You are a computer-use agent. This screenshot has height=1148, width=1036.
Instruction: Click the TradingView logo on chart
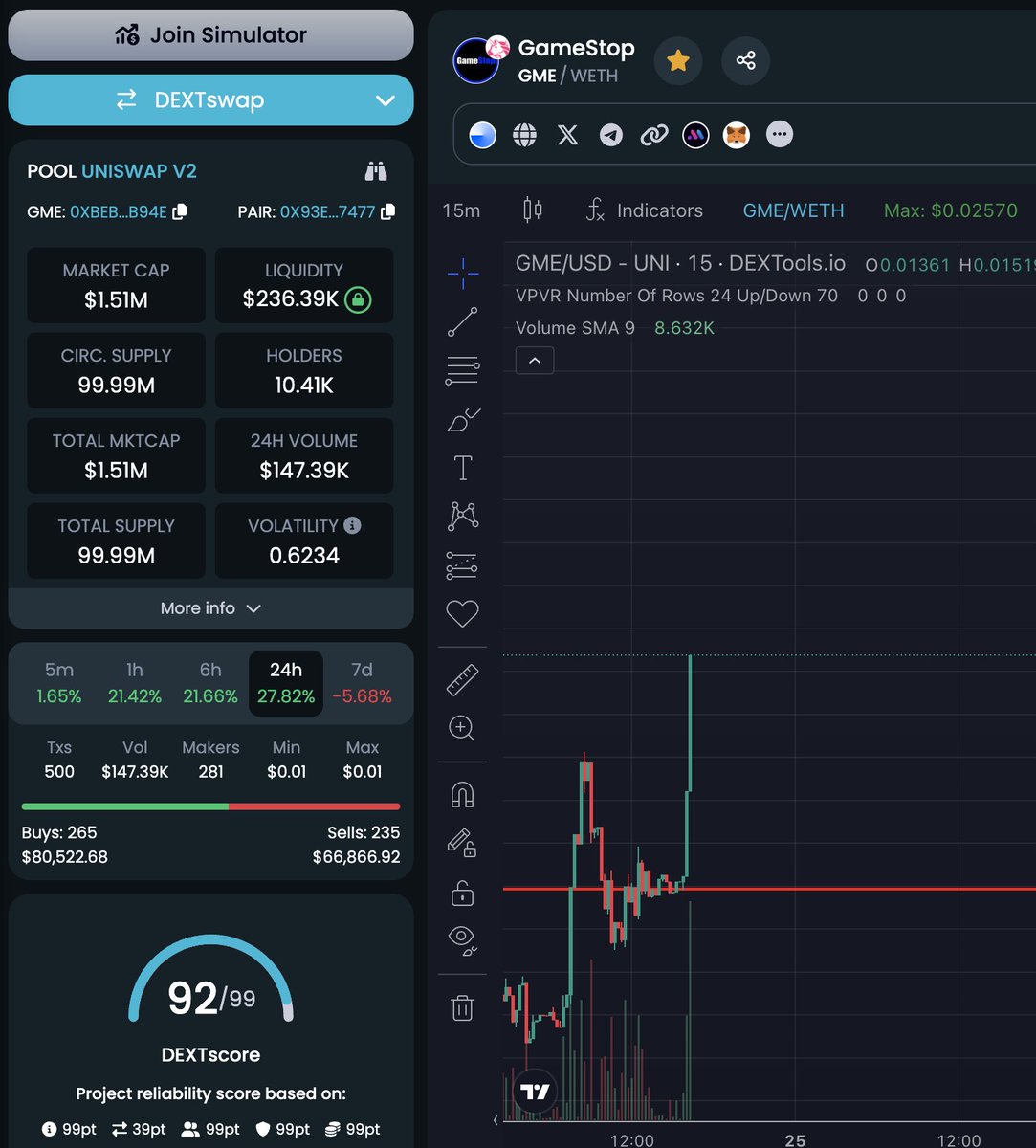[535, 1092]
